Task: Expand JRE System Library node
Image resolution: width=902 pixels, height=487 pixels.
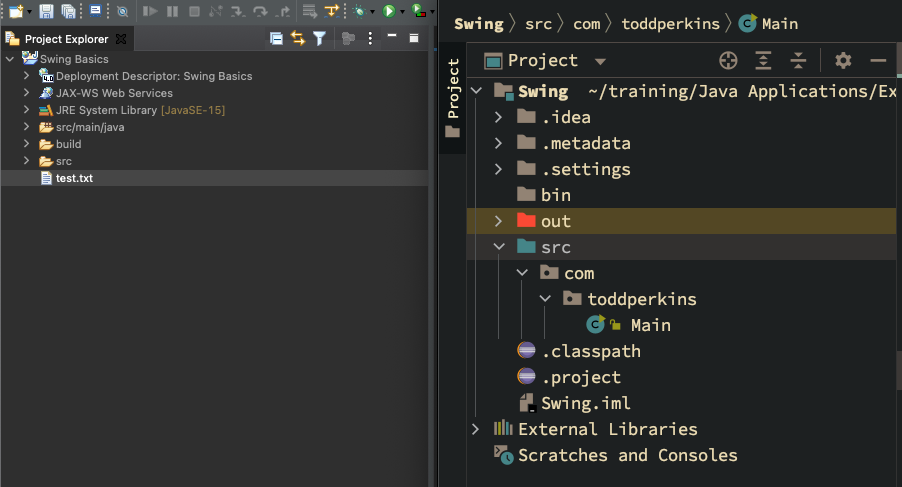Action: tap(26, 109)
